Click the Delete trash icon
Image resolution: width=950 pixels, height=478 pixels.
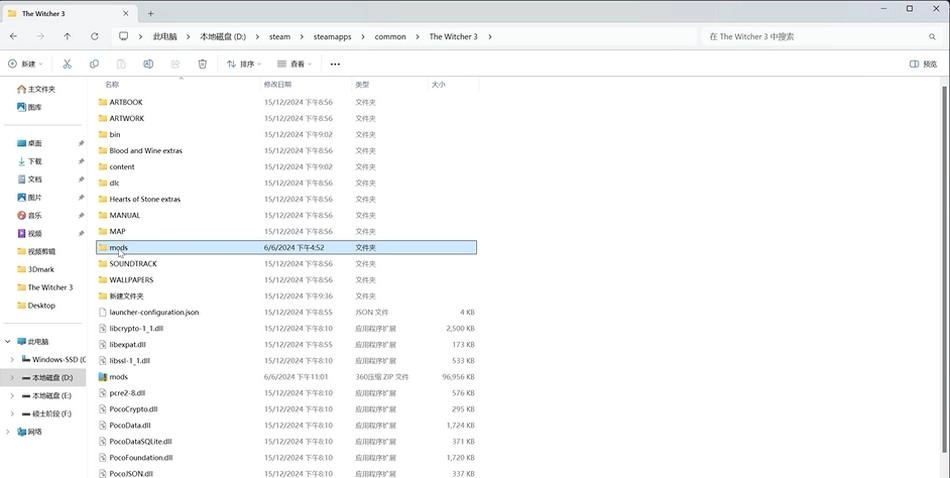202,64
